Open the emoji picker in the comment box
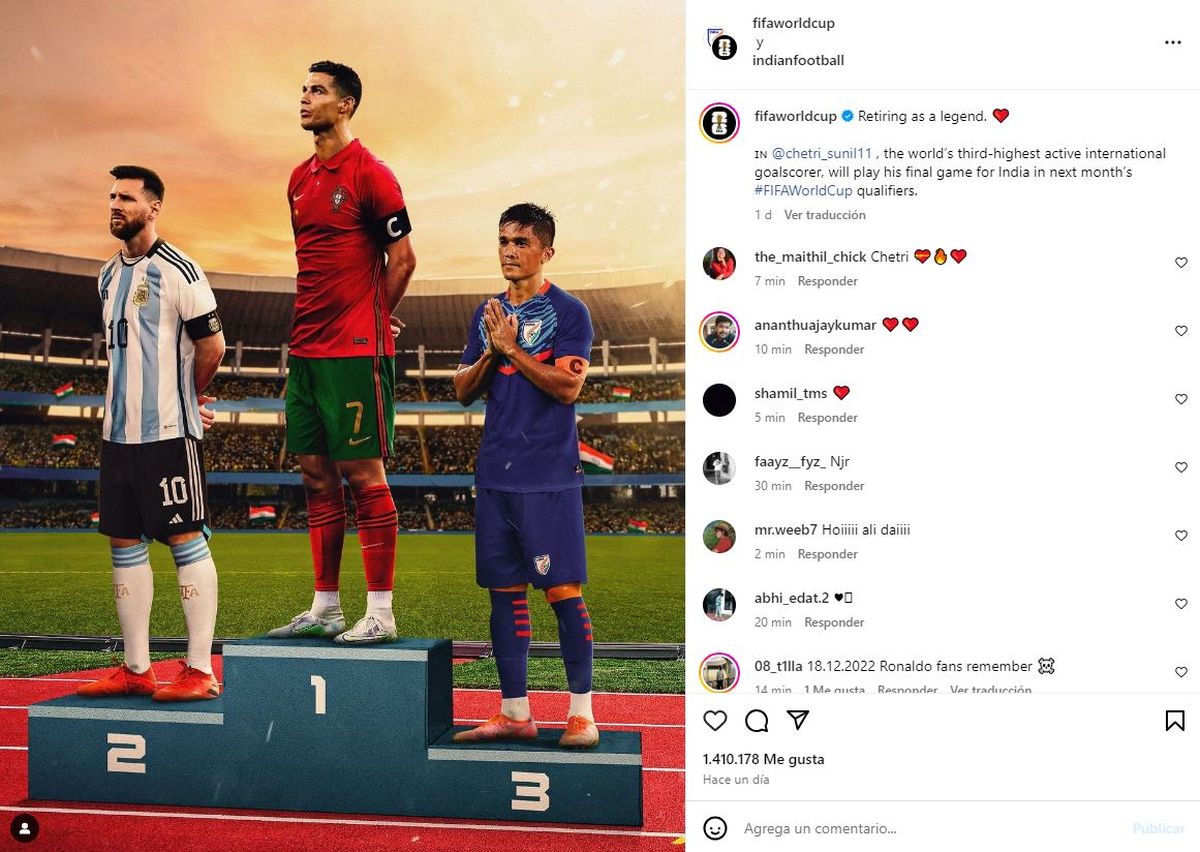 715,828
